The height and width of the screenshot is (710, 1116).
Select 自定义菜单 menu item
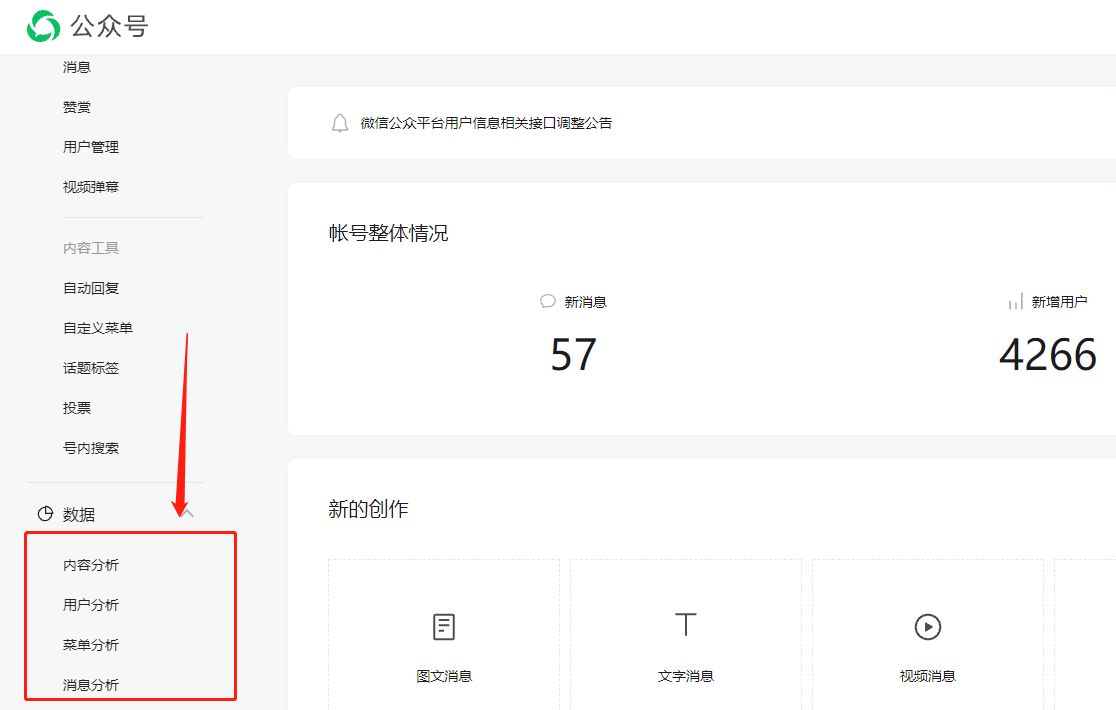pos(98,327)
